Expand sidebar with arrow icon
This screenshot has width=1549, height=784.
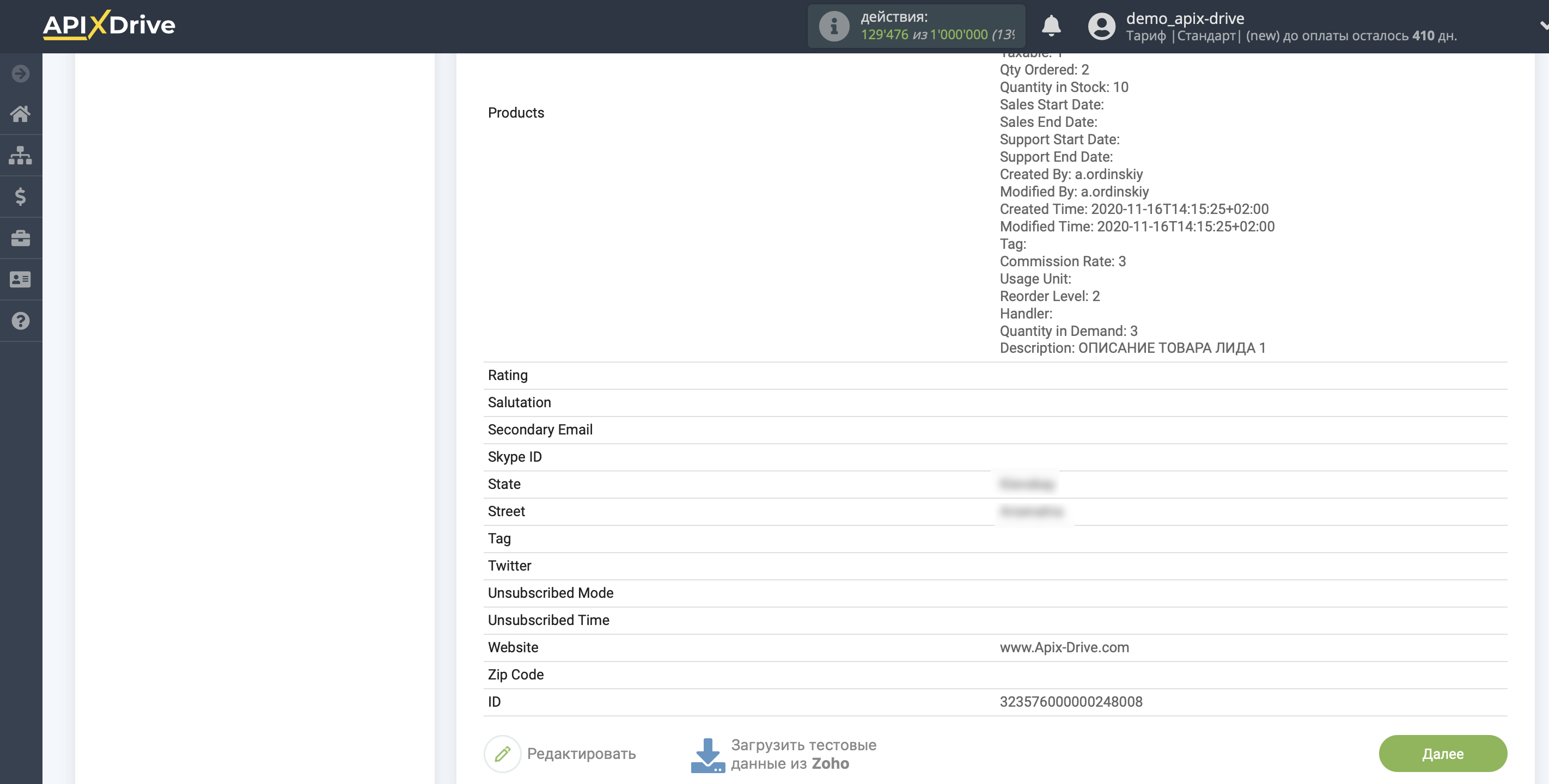click(x=21, y=73)
